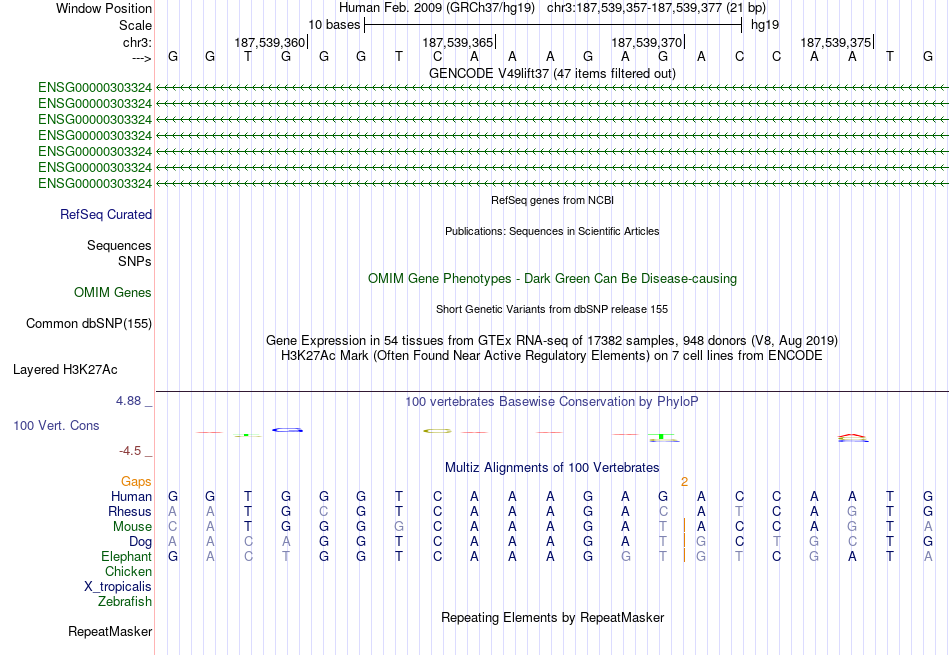Click the Zebrafish alignment row label
Image resolution: width=950 pixels, height=655 pixels.
point(125,602)
